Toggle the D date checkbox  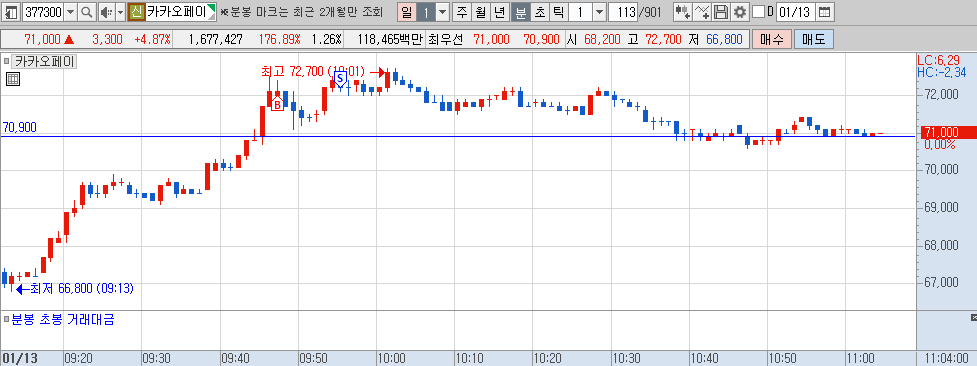[x=758, y=12]
